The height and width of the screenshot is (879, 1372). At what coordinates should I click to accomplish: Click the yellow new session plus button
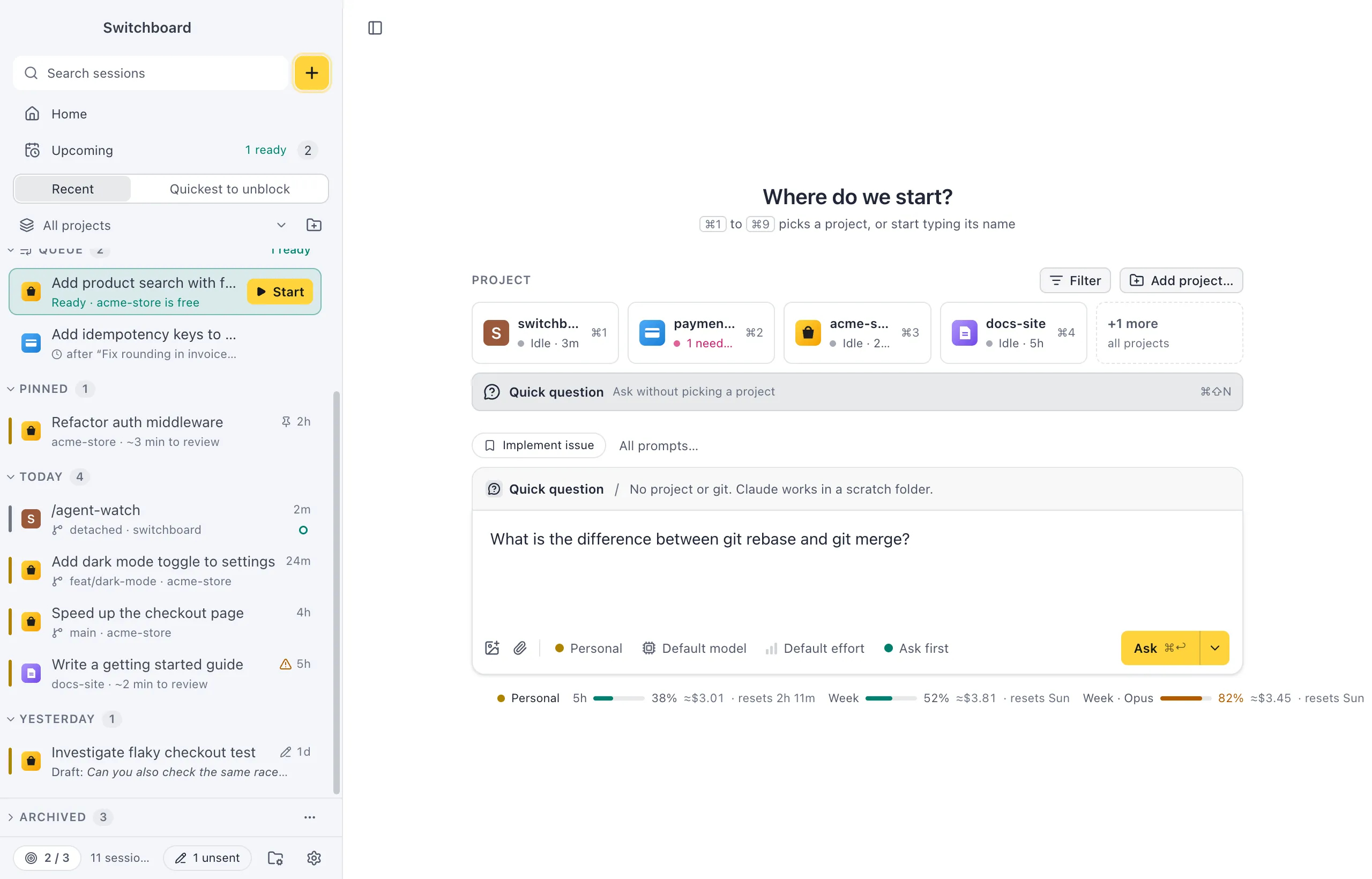[x=311, y=73]
